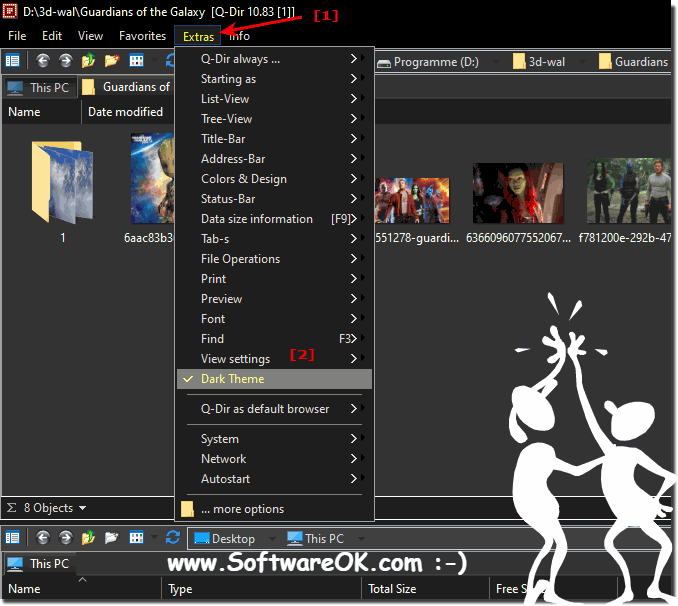Expand the Colors & Design submenu
The height and width of the screenshot is (606, 678).
(275, 179)
